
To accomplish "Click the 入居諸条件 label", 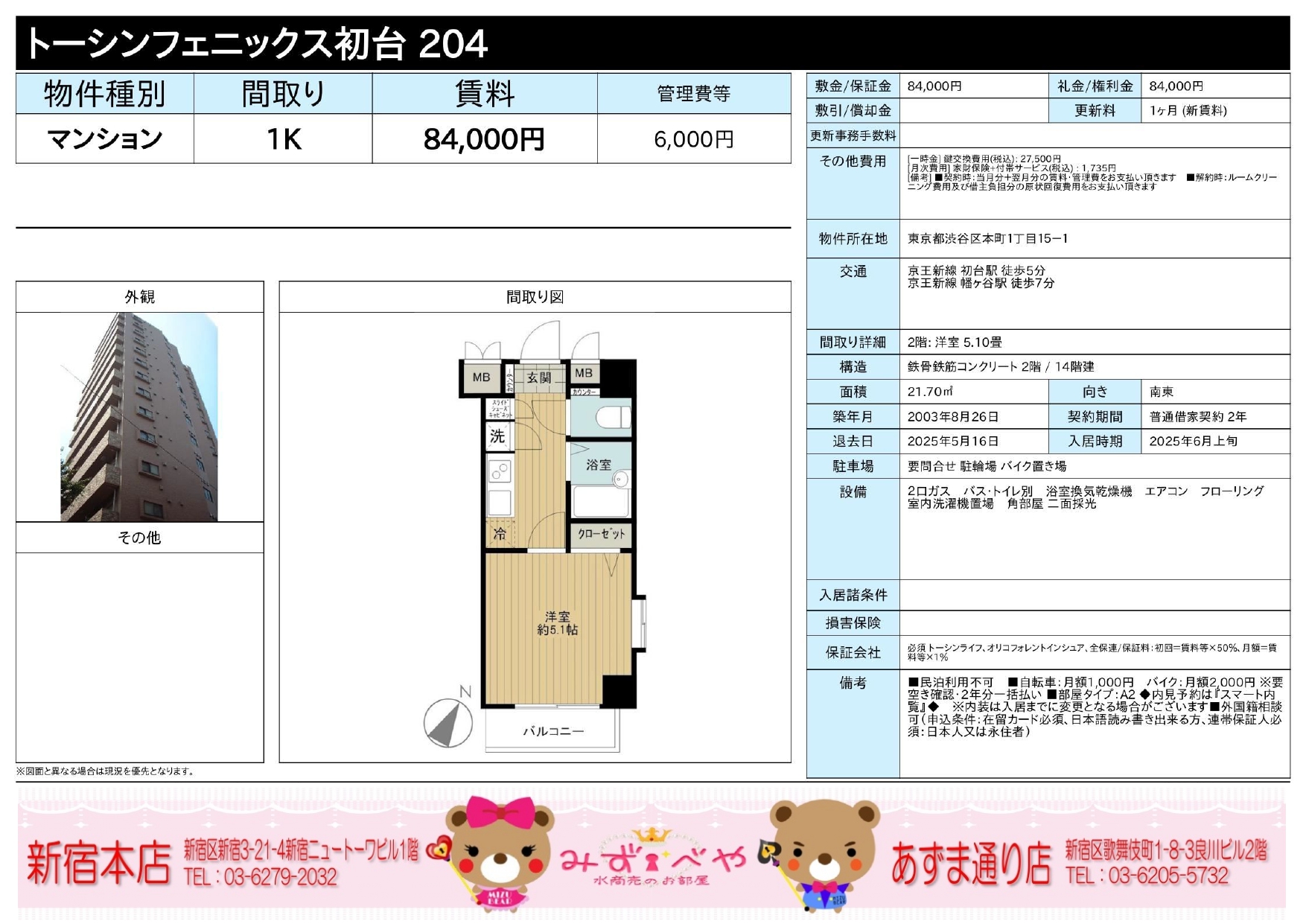I will 853,595.
